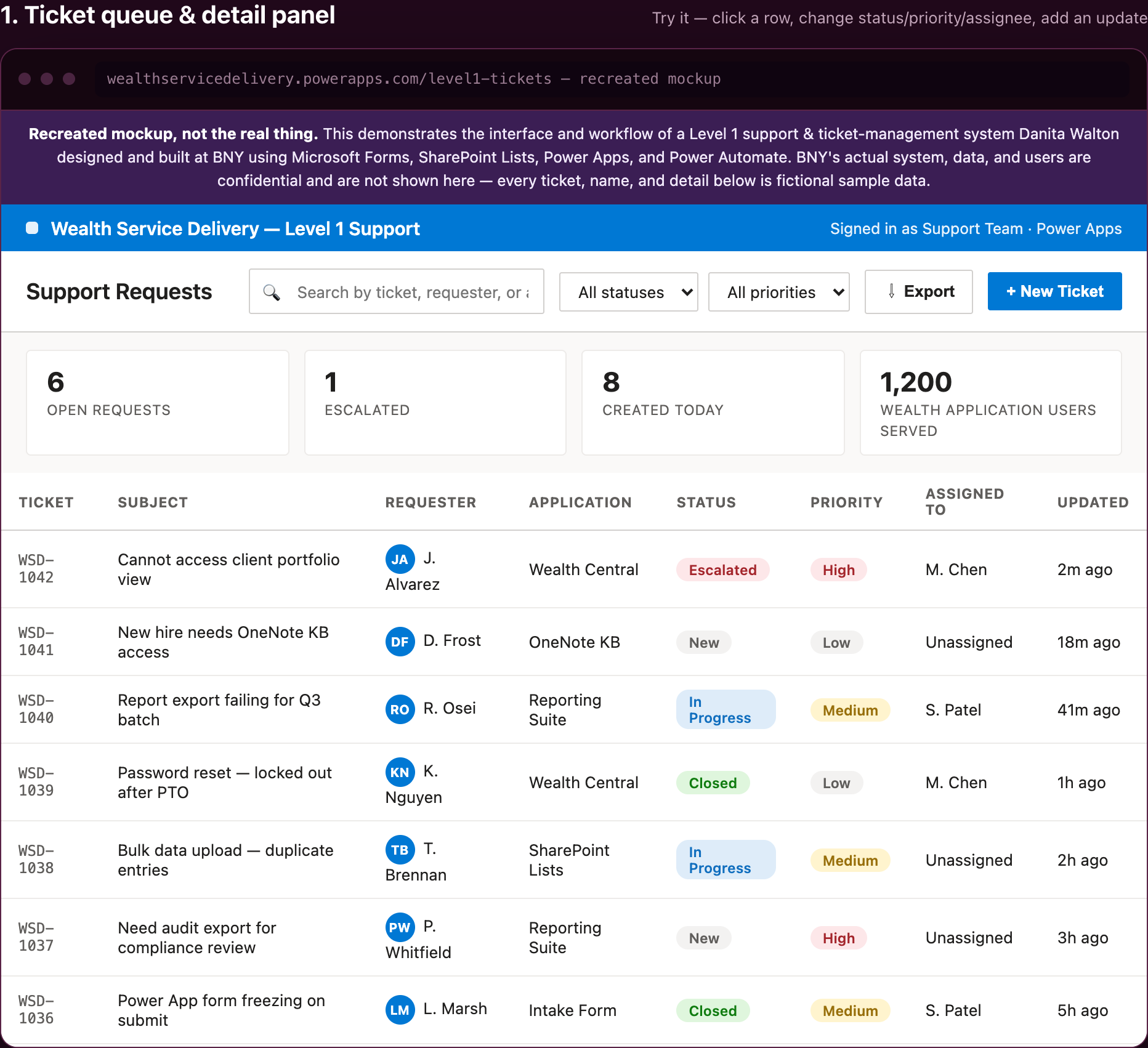Click Unassigned in WSD-1041 row
1148x1048 pixels.
(969, 642)
